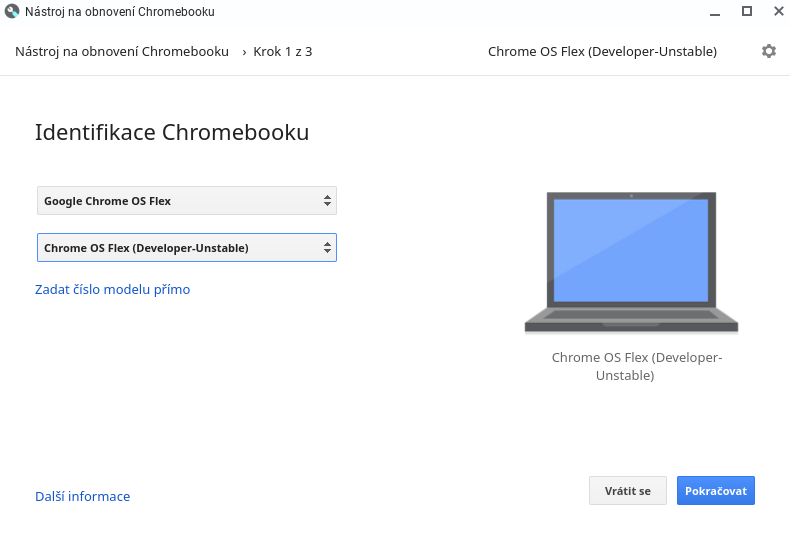Open the Další informace link
790x538 pixels.
click(x=83, y=496)
